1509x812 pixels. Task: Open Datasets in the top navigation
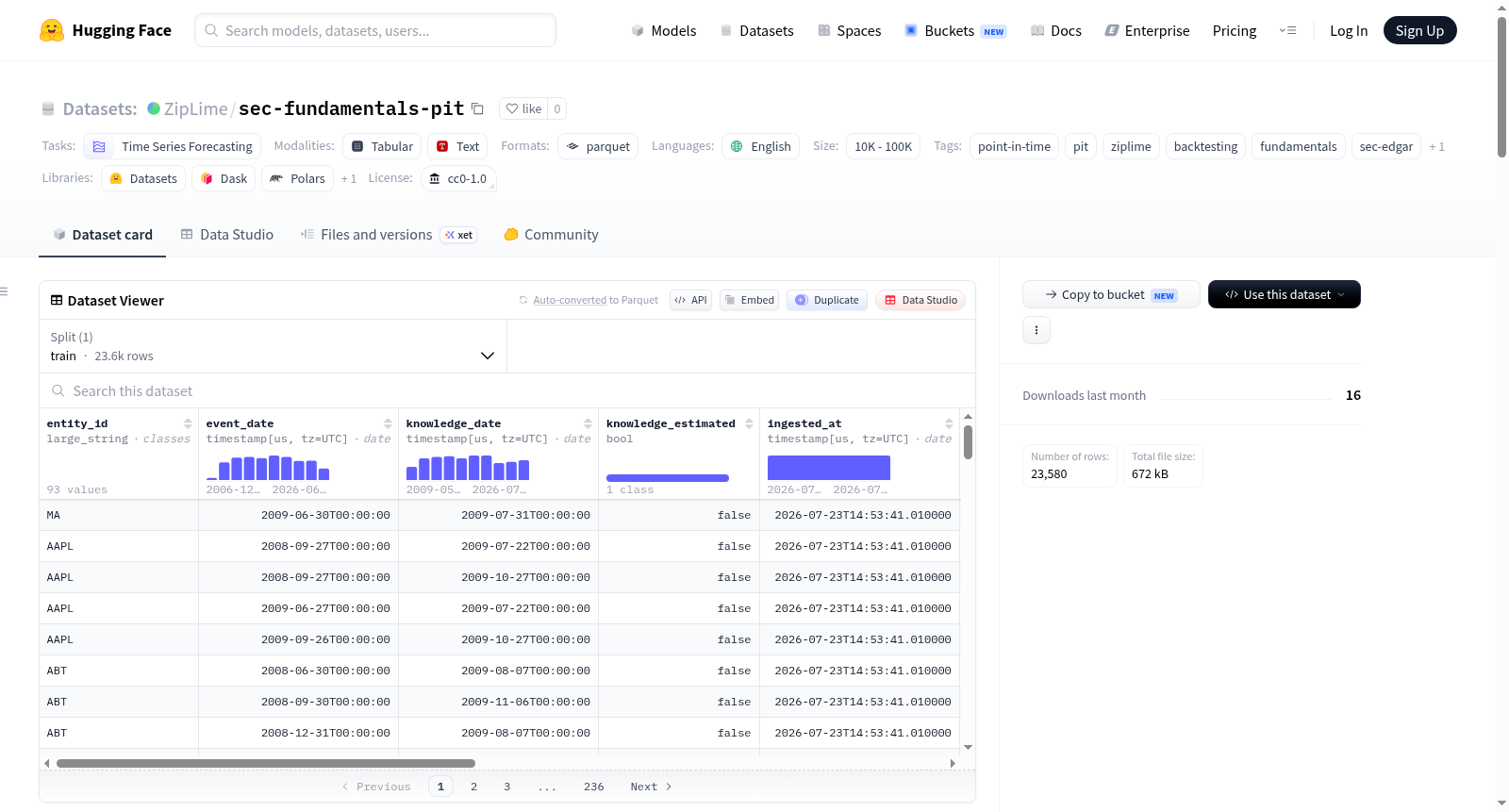(756, 31)
